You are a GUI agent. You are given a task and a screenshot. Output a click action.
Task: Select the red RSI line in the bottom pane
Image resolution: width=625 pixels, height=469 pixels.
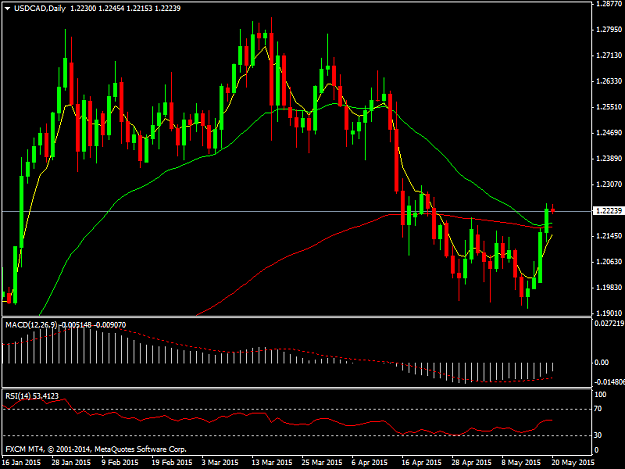pos(279,420)
